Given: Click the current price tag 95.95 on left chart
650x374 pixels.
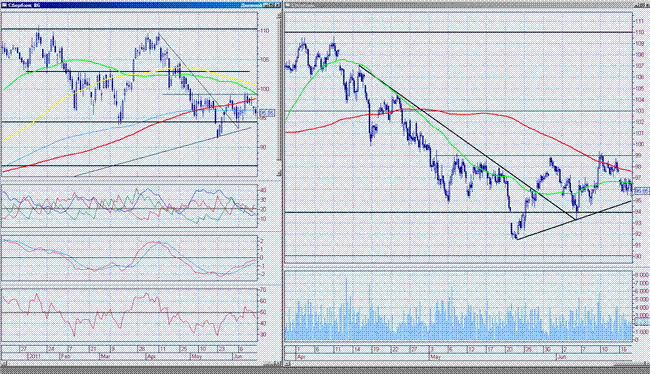Looking at the screenshot, I should pyautogui.click(x=268, y=113).
